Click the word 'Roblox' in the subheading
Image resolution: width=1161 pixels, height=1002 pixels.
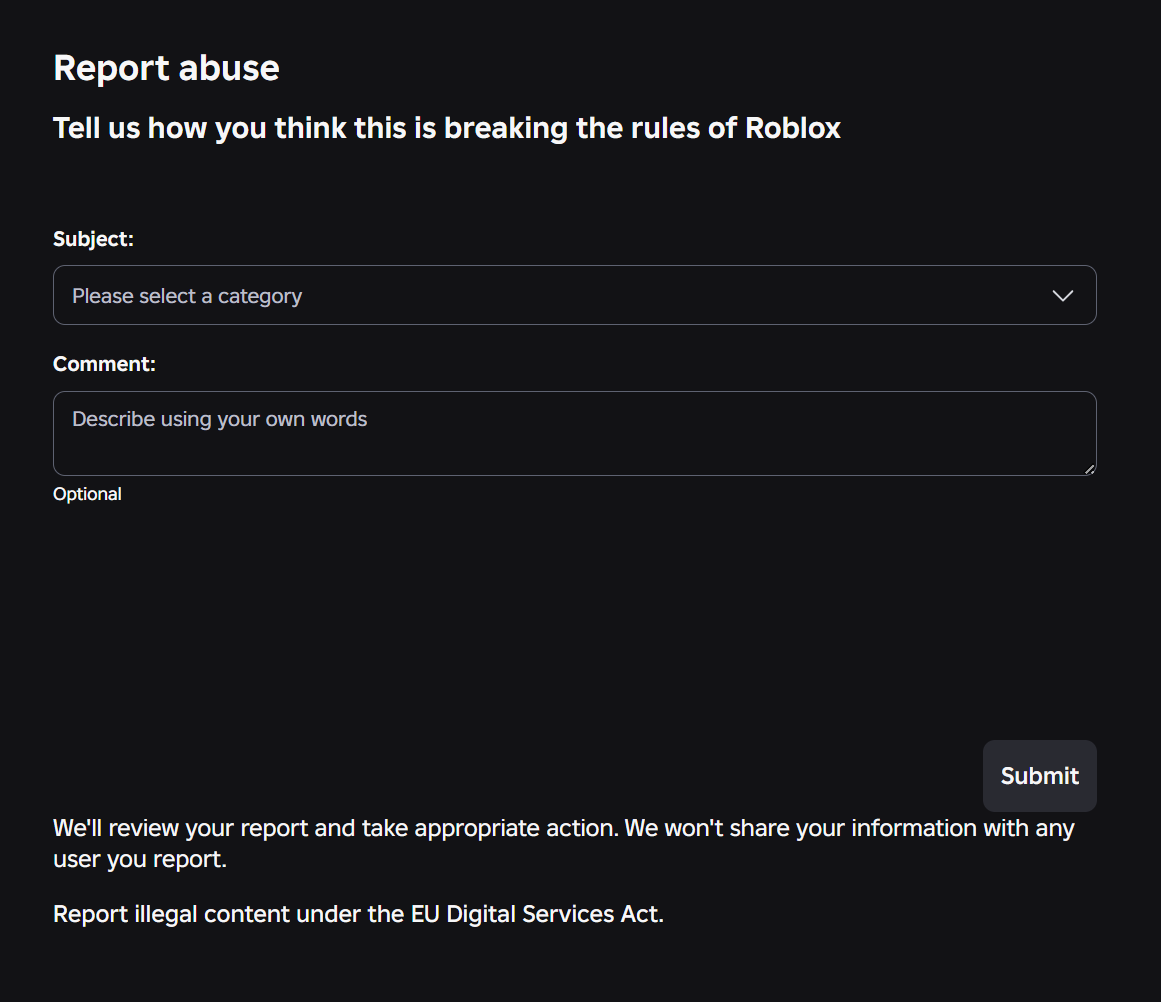pos(793,128)
